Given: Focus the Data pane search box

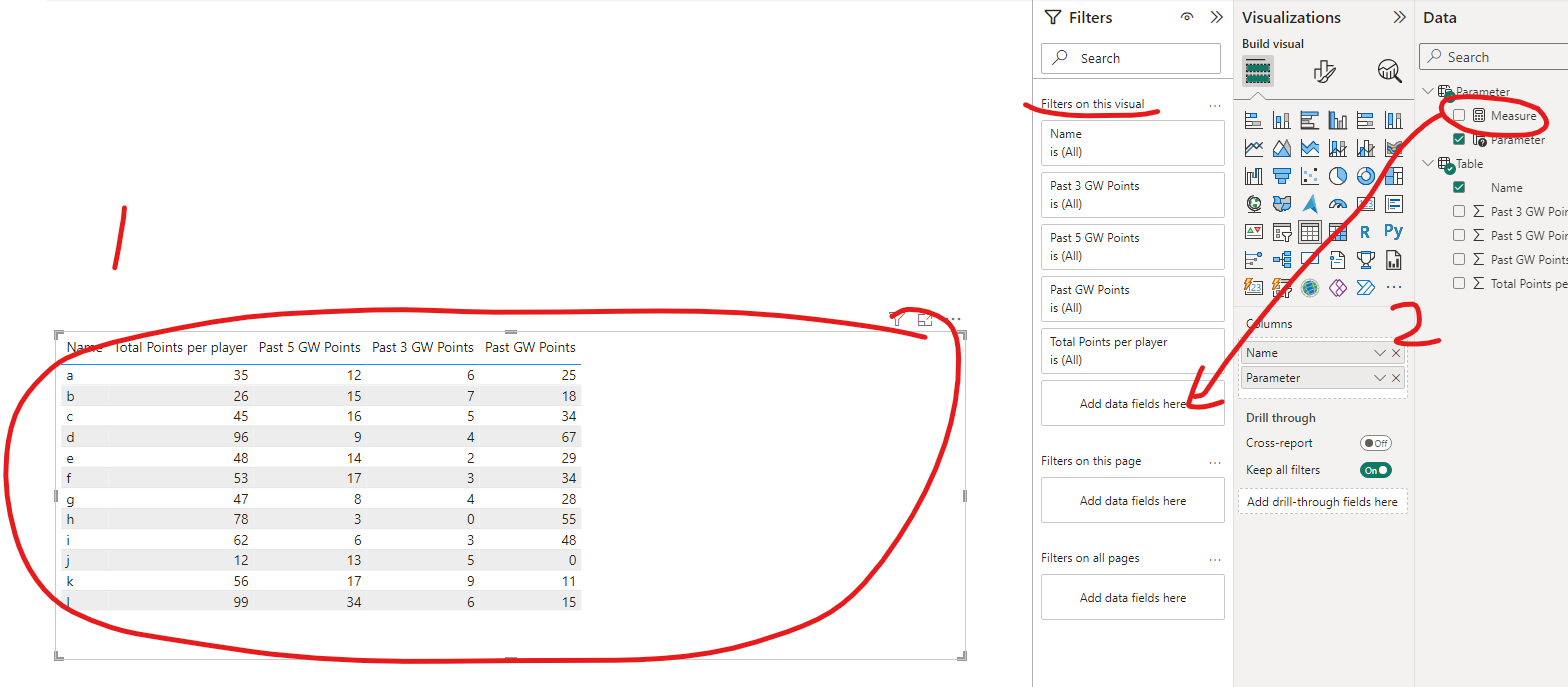Looking at the screenshot, I should (x=1494, y=57).
